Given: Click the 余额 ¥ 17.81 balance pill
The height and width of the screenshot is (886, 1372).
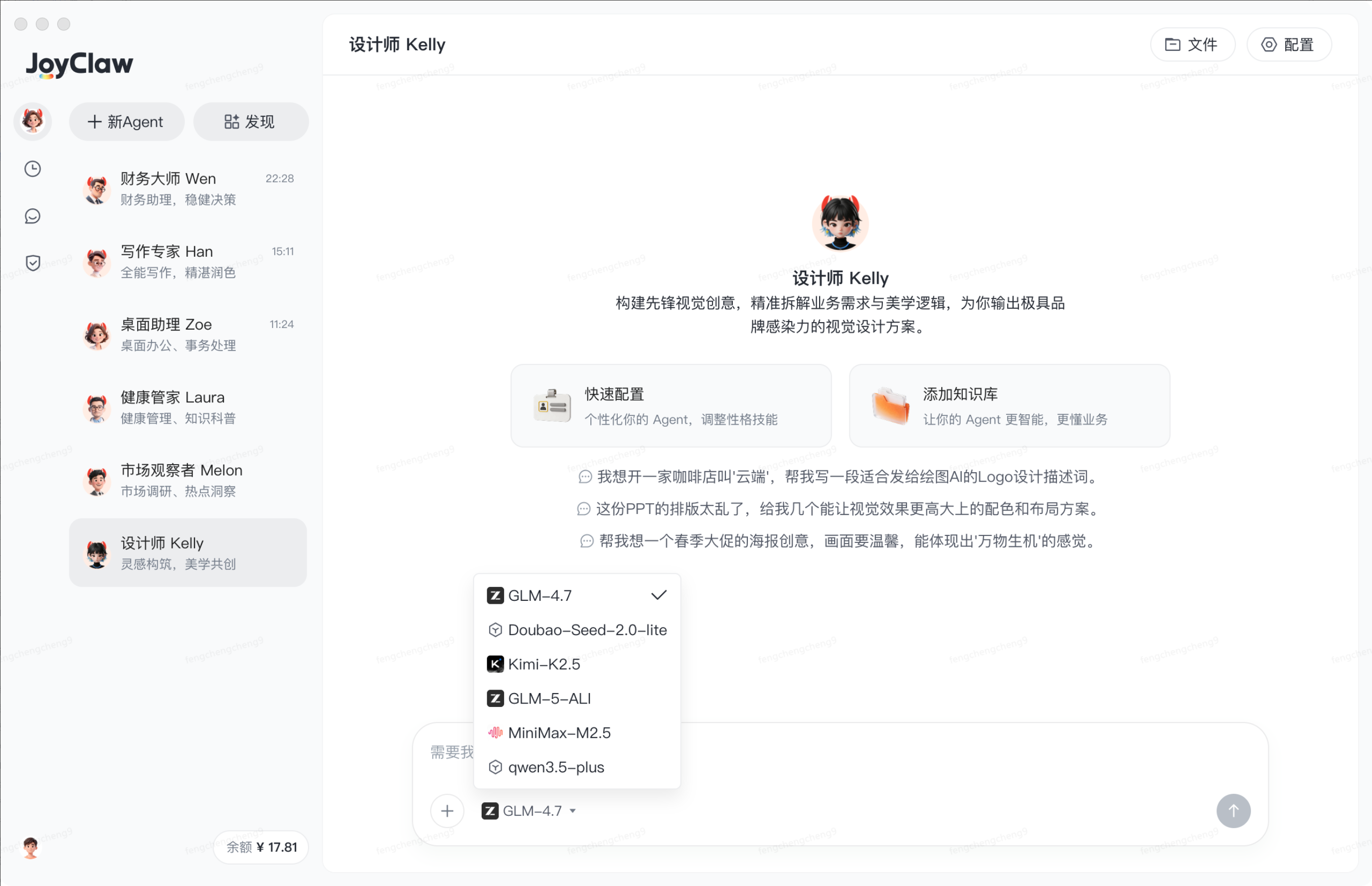Looking at the screenshot, I should coord(261,847).
